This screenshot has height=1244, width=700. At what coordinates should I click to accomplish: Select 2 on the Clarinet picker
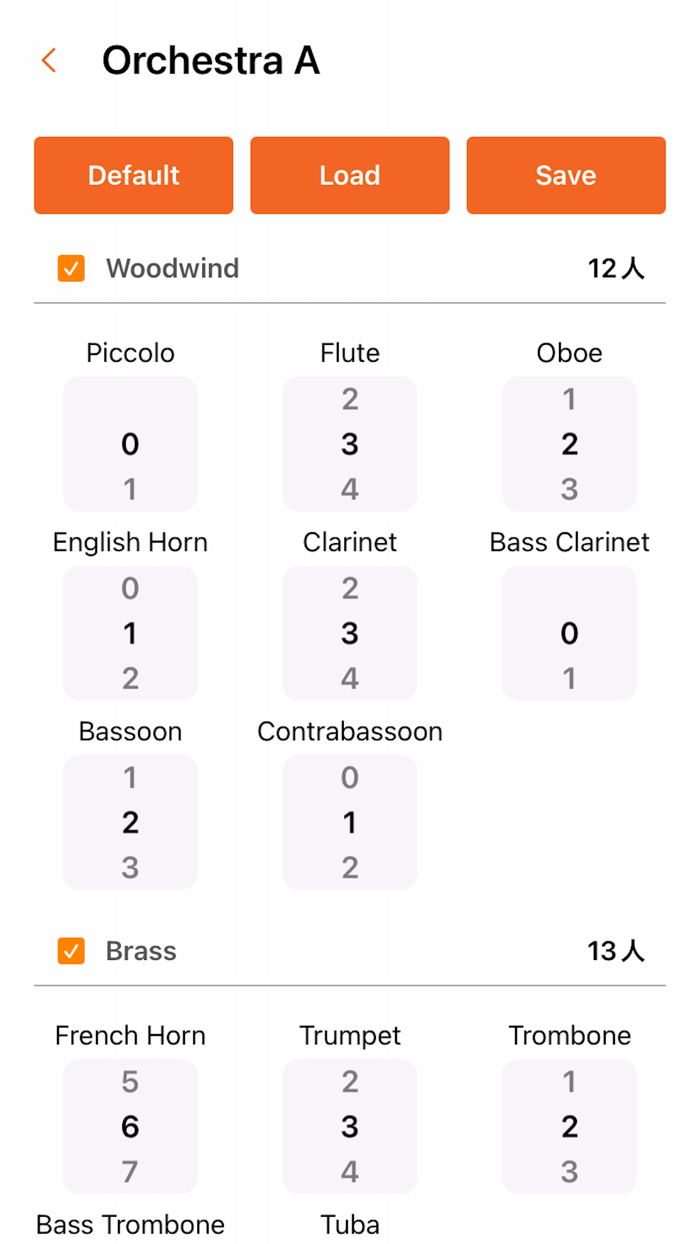click(350, 588)
